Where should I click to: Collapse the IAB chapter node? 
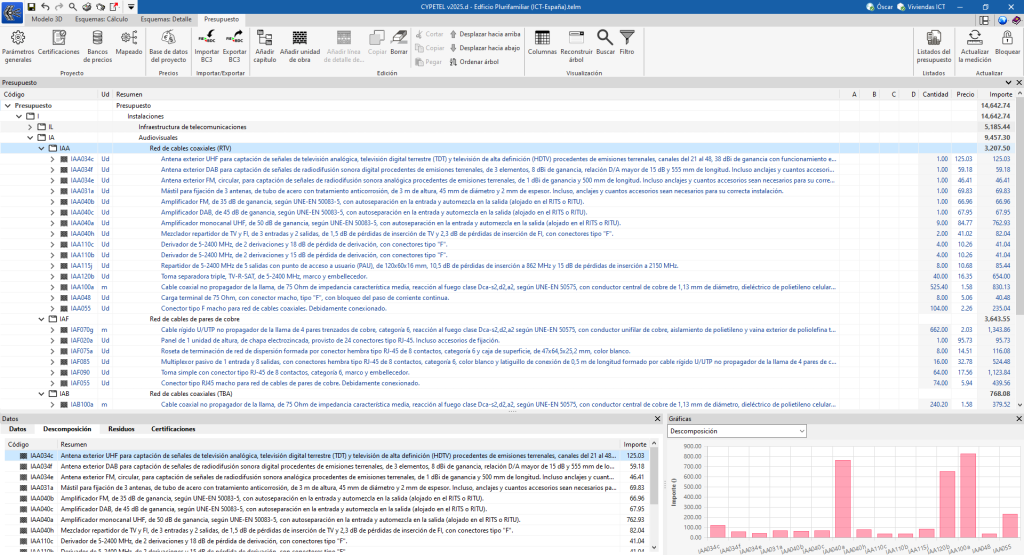(41, 394)
